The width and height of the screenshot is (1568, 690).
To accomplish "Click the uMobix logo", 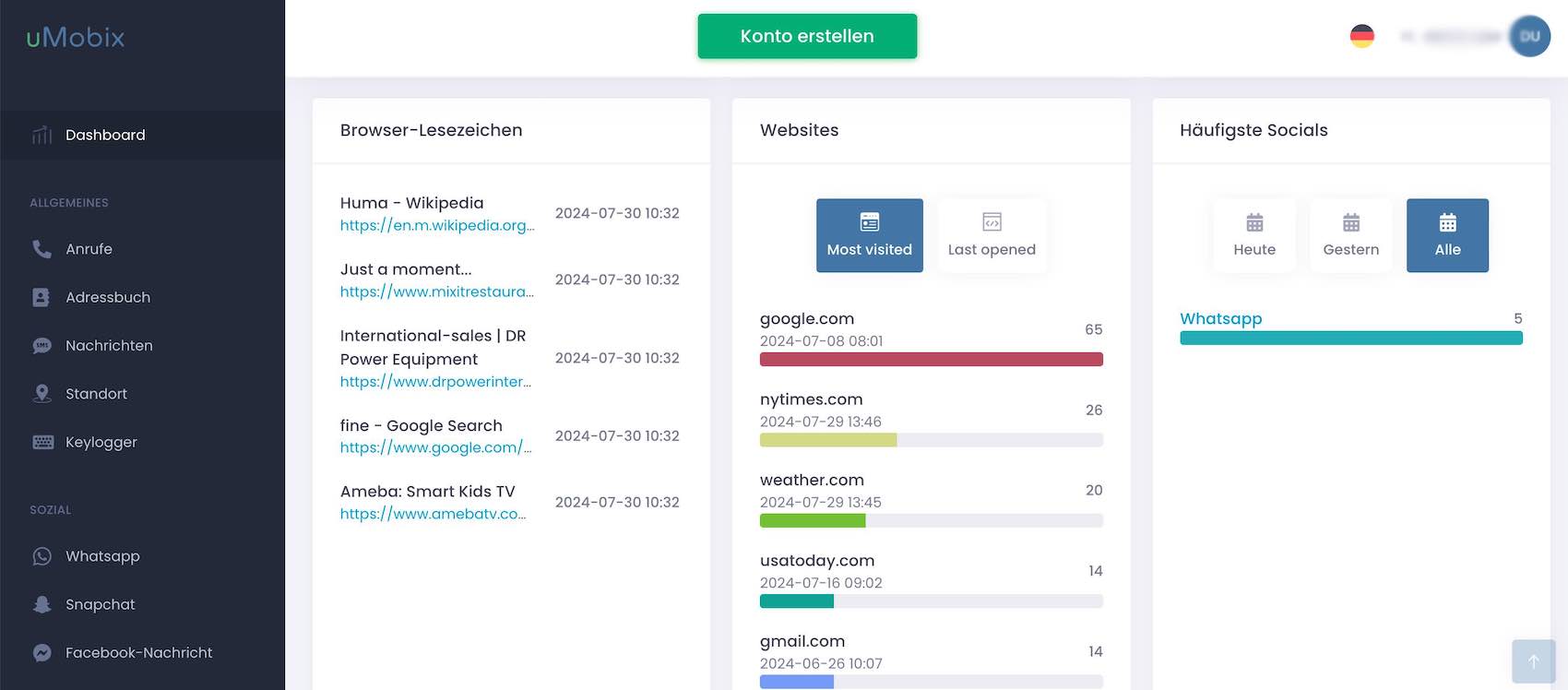I will [76, 37].
